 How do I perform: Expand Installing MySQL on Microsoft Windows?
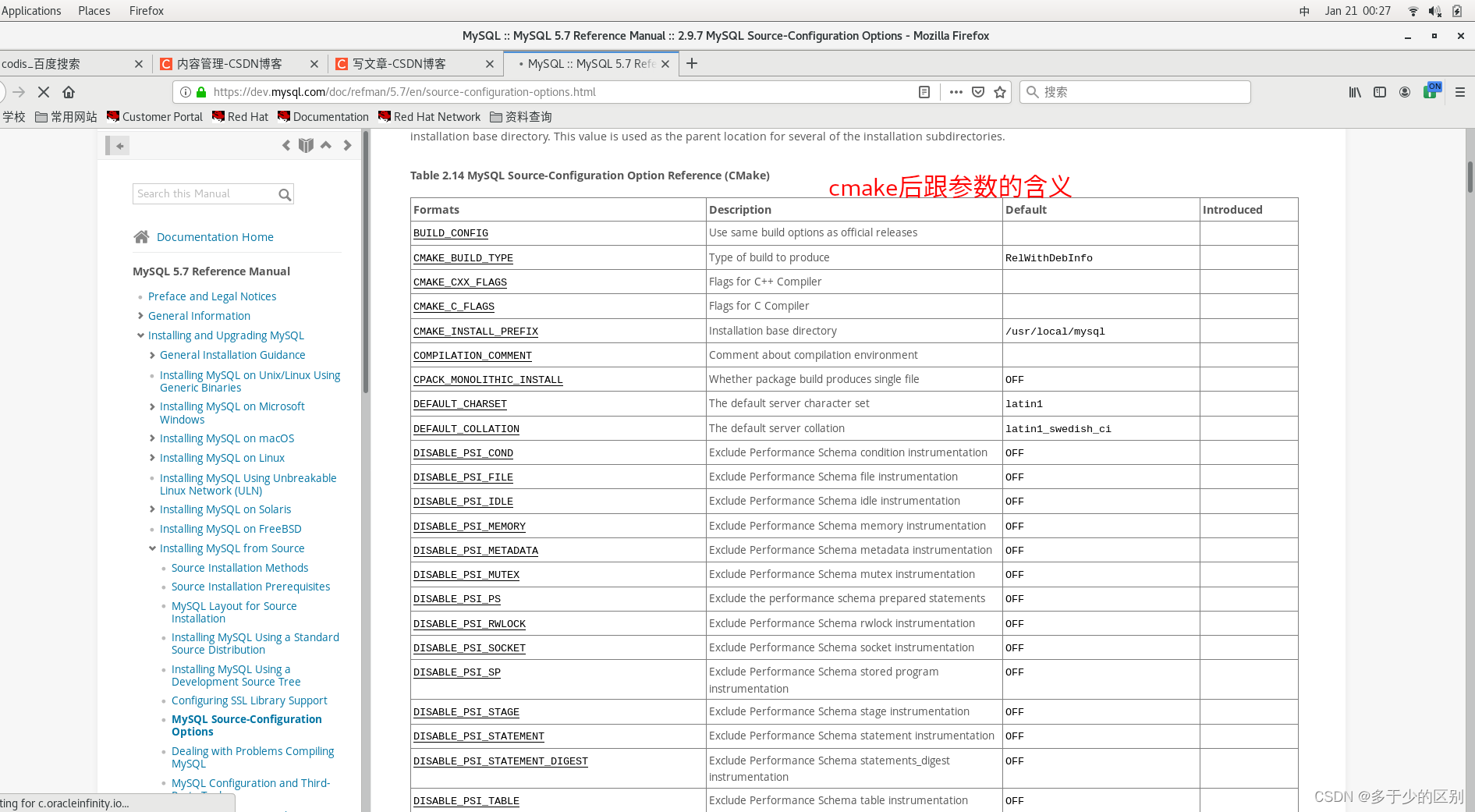(x=152, y=406)
